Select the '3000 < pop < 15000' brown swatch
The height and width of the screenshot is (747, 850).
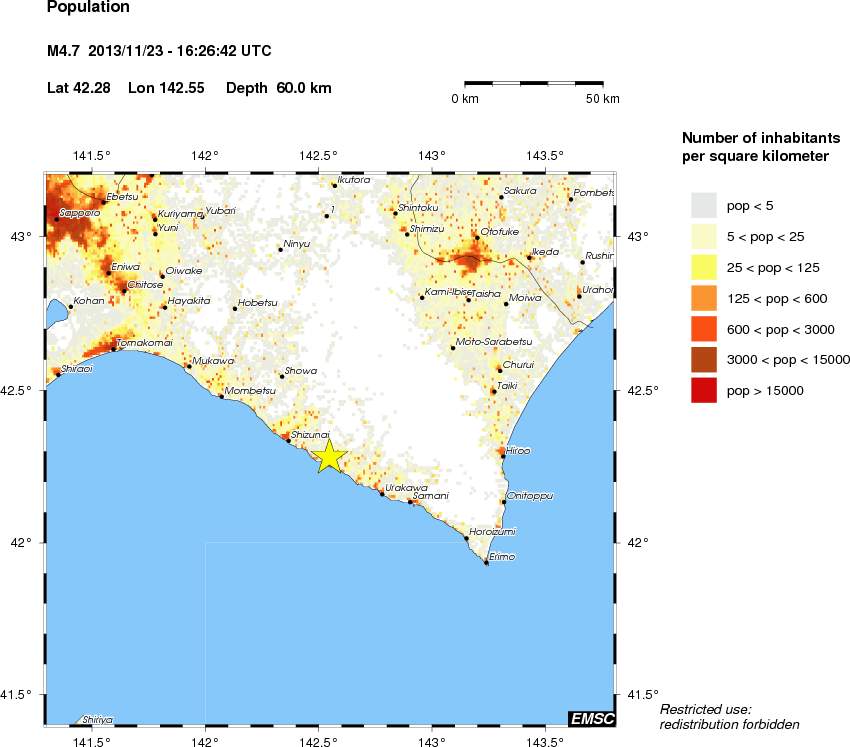705,360
